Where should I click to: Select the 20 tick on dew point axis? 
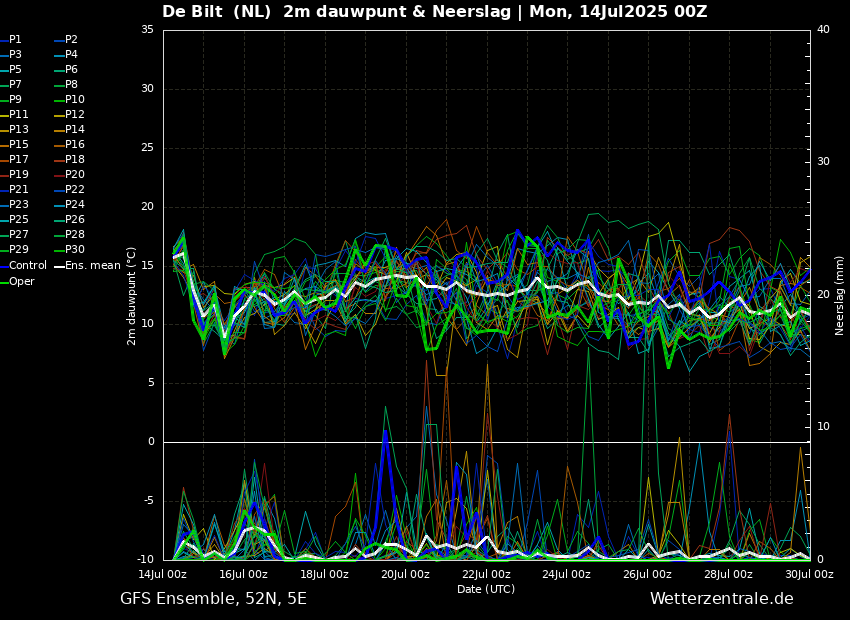[x=147, y=207]
